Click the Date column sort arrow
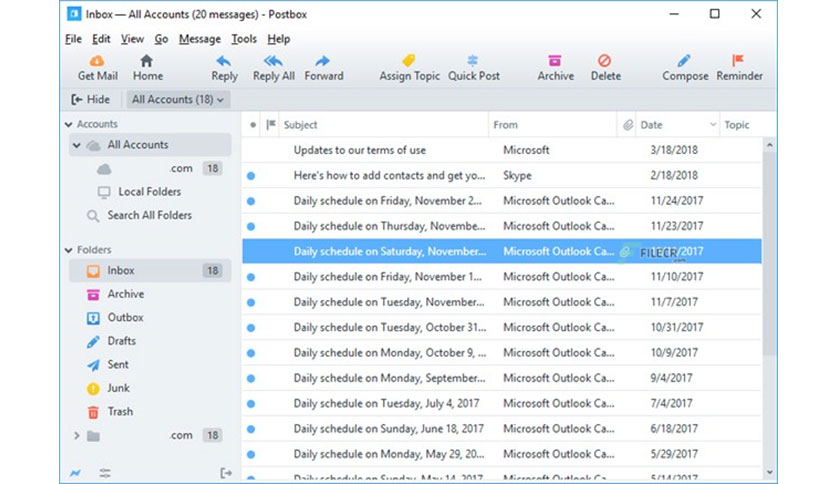 713,125
